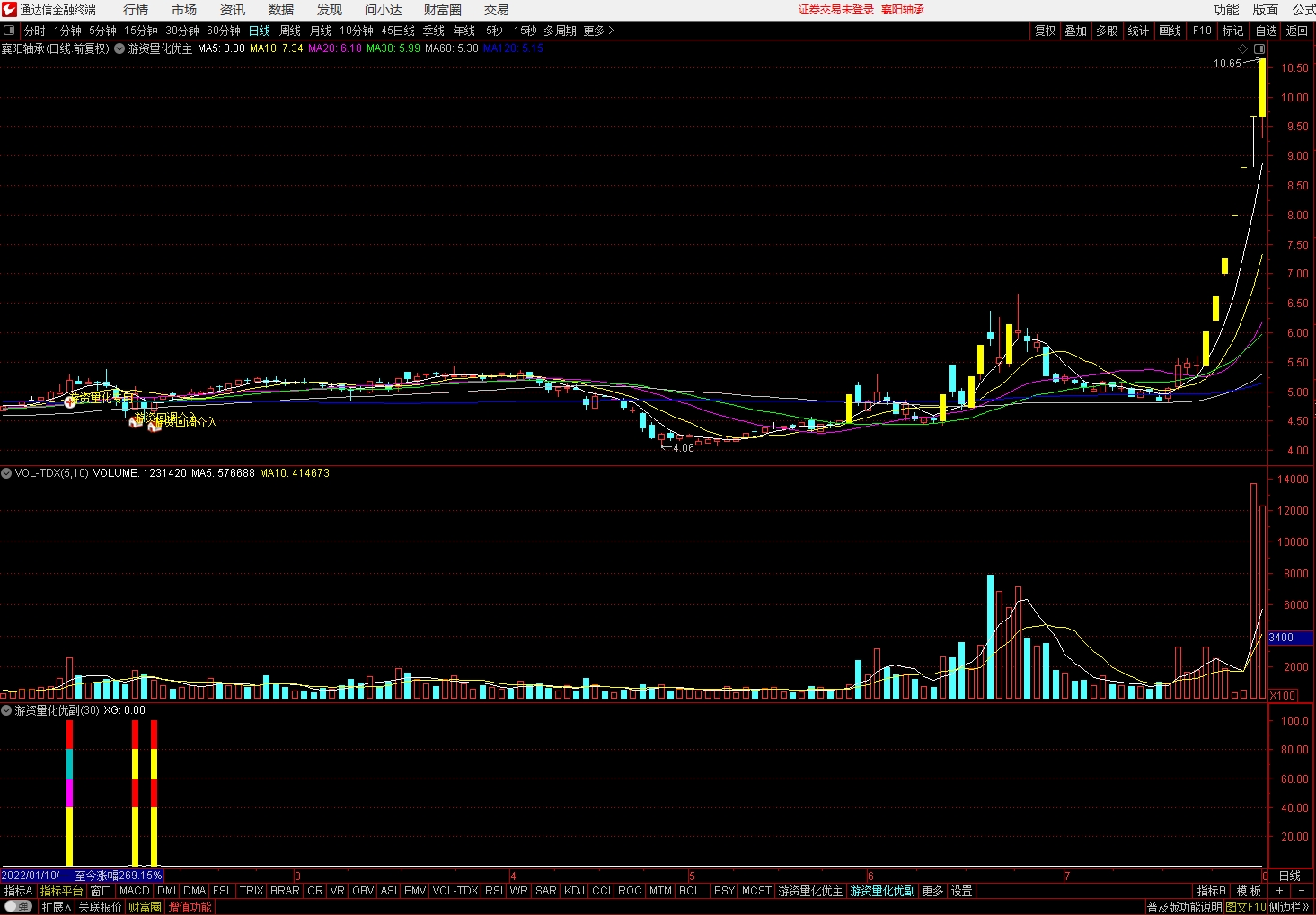Viewport: 1316px width, 916px height.
Task: Click the 多股 multi-stock button
Action: click(x=1108, y=31)
